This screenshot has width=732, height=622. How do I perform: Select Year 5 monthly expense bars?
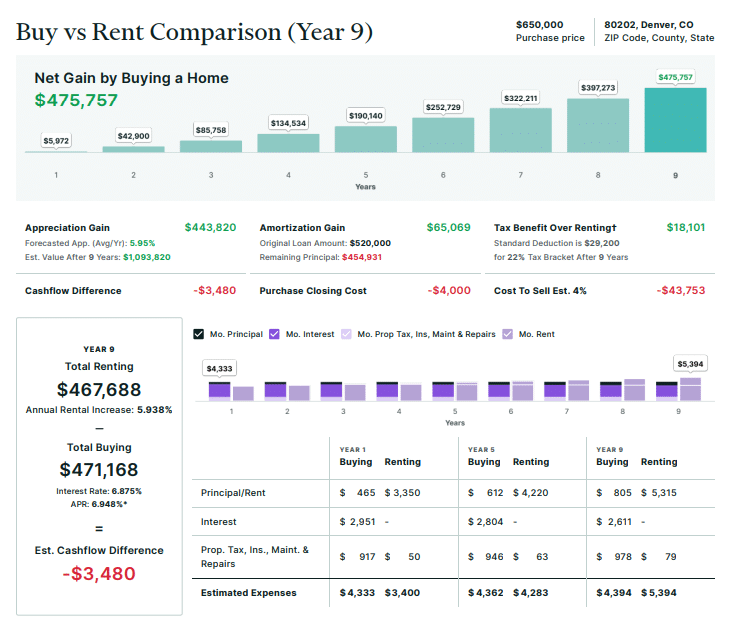coord(455,390)
